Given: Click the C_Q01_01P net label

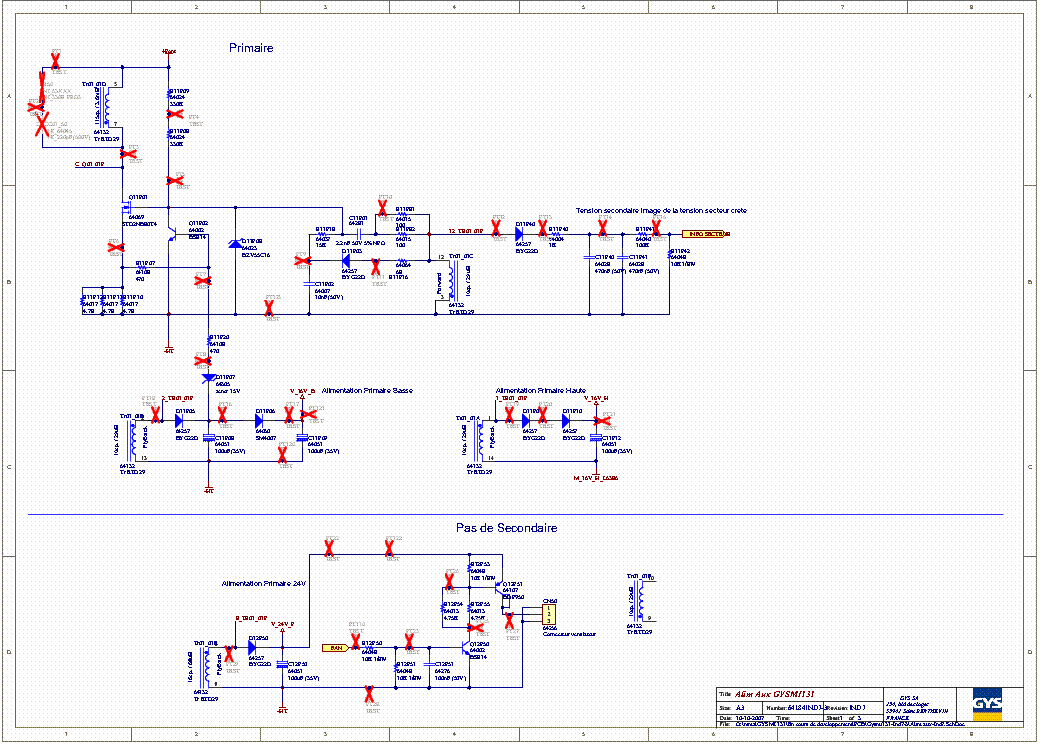Looking at the screenshot, I should click(89, 164).
